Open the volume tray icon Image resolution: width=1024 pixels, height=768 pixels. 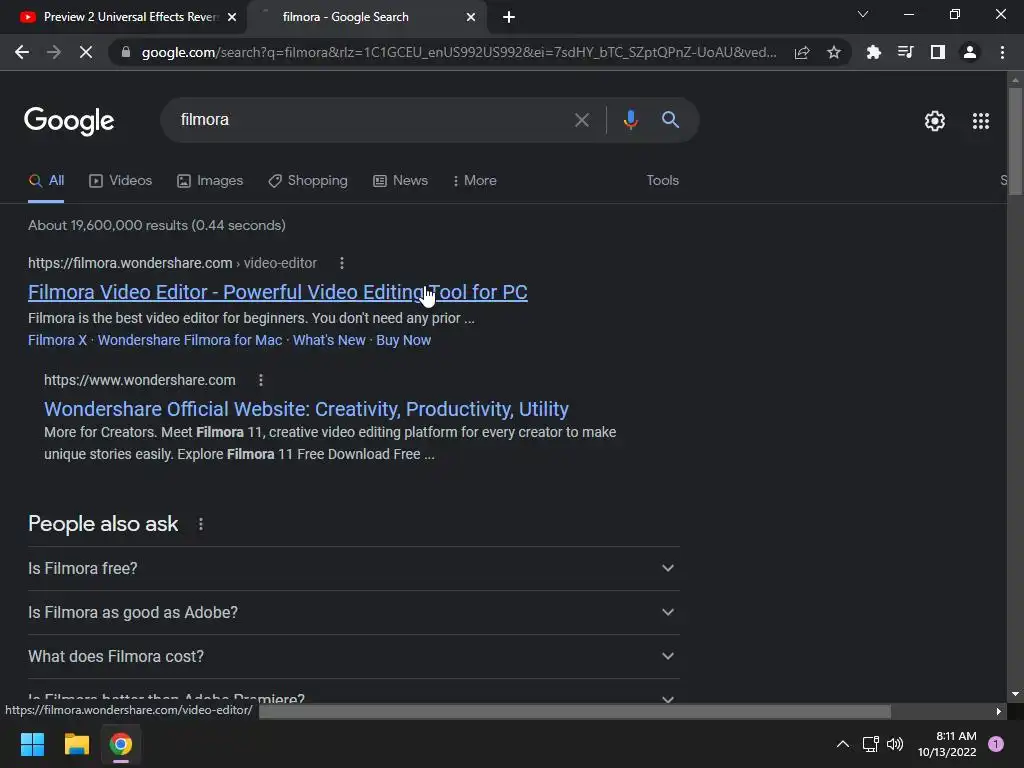point(895,744)
